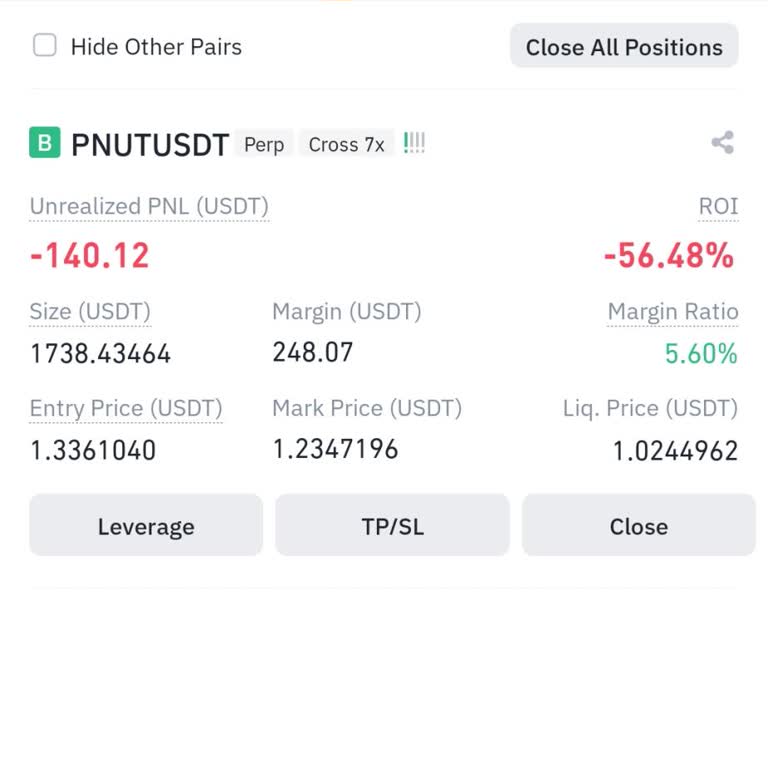Open the TP/SL settings

pyautogui.click(x=392, y=526)
